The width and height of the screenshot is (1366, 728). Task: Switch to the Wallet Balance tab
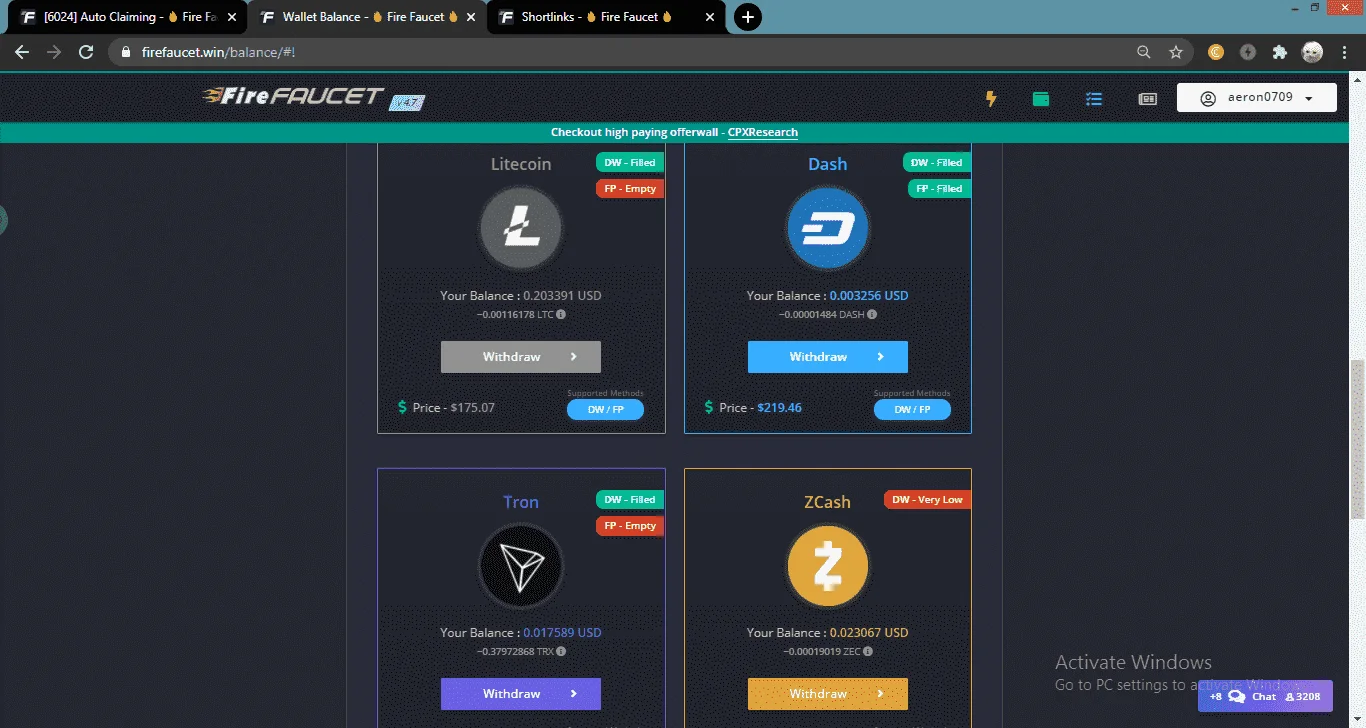[366, 17]
